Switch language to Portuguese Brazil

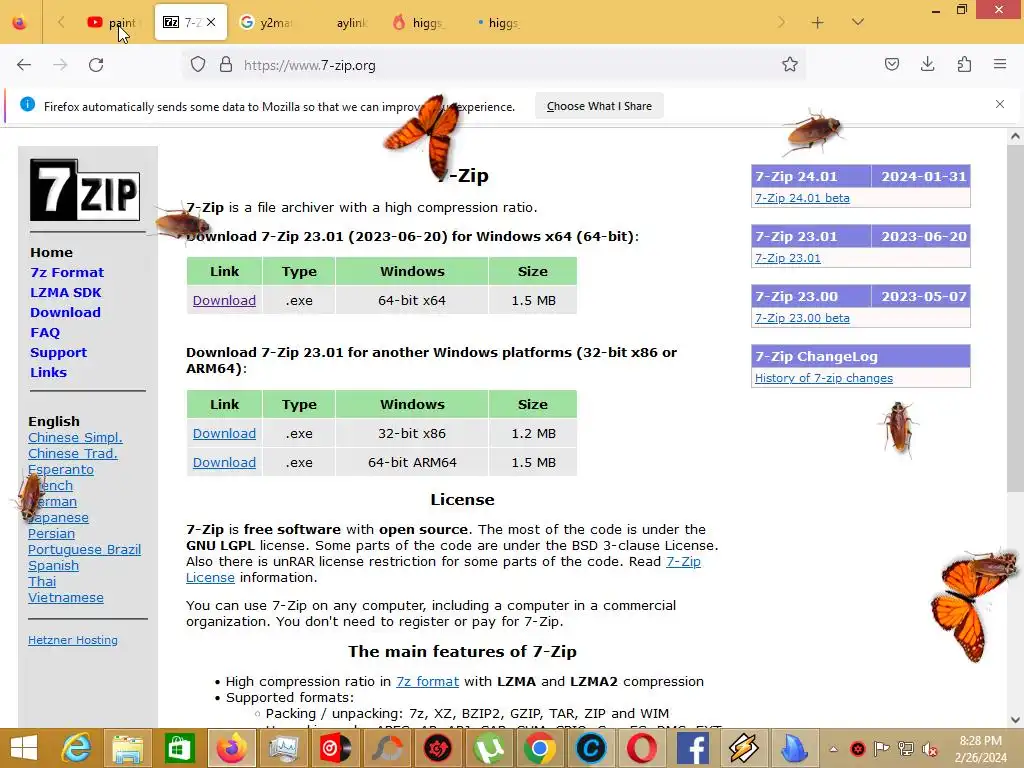coord(84,549)
